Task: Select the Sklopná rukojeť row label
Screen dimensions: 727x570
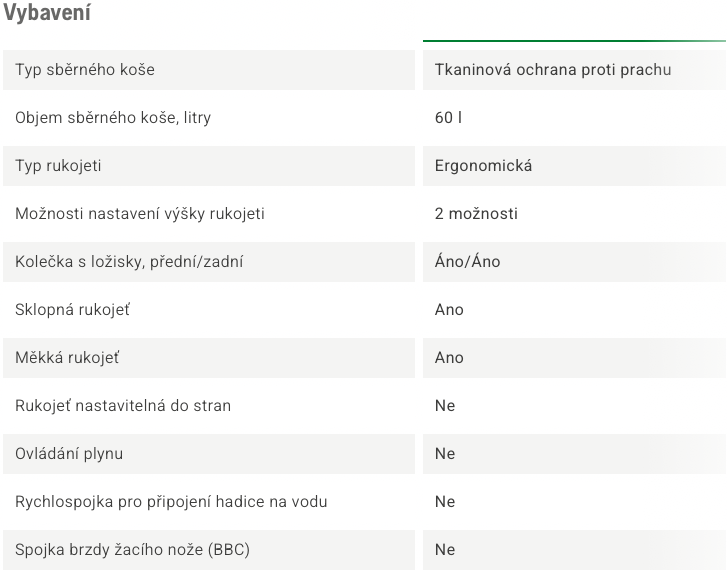Action: pyautogui.click(x=72, y=310)
